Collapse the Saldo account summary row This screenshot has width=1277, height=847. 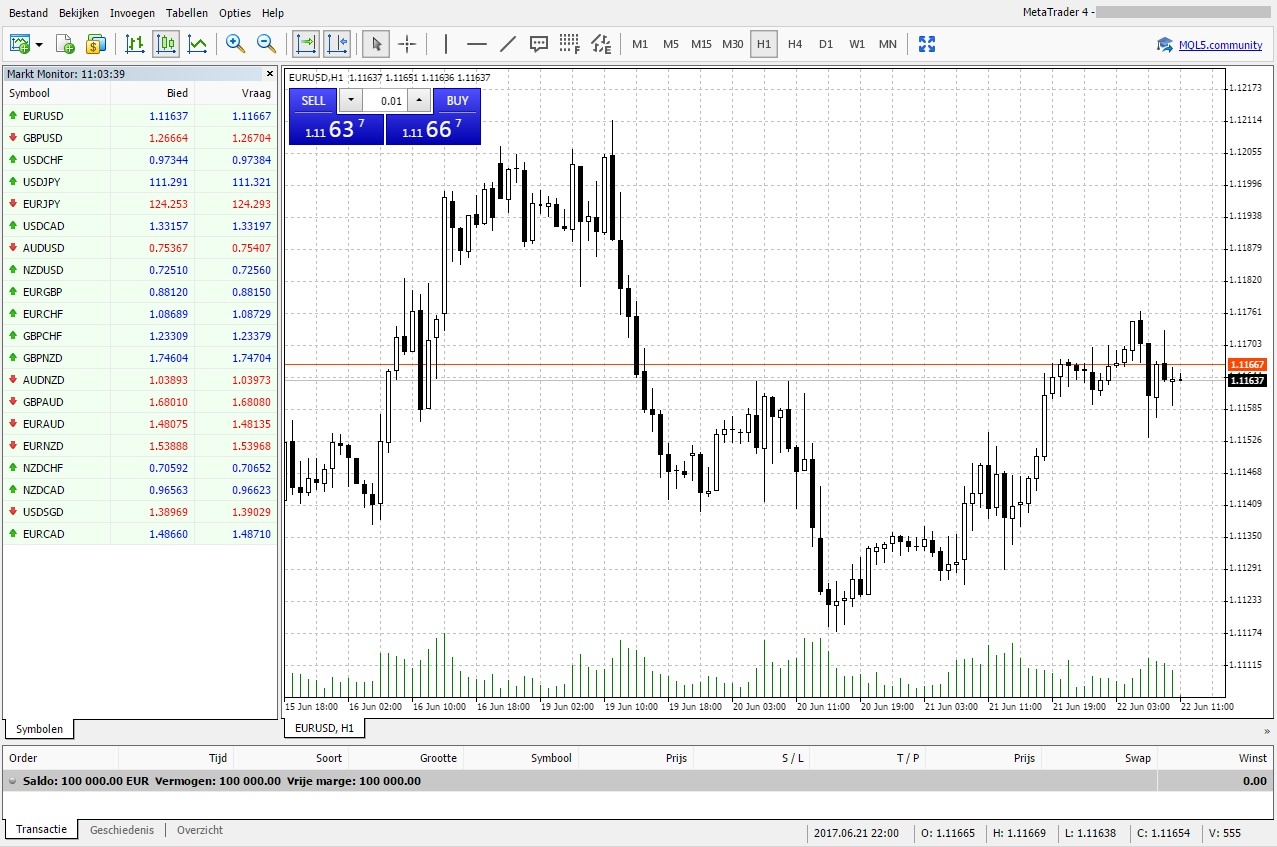point(13,781)
